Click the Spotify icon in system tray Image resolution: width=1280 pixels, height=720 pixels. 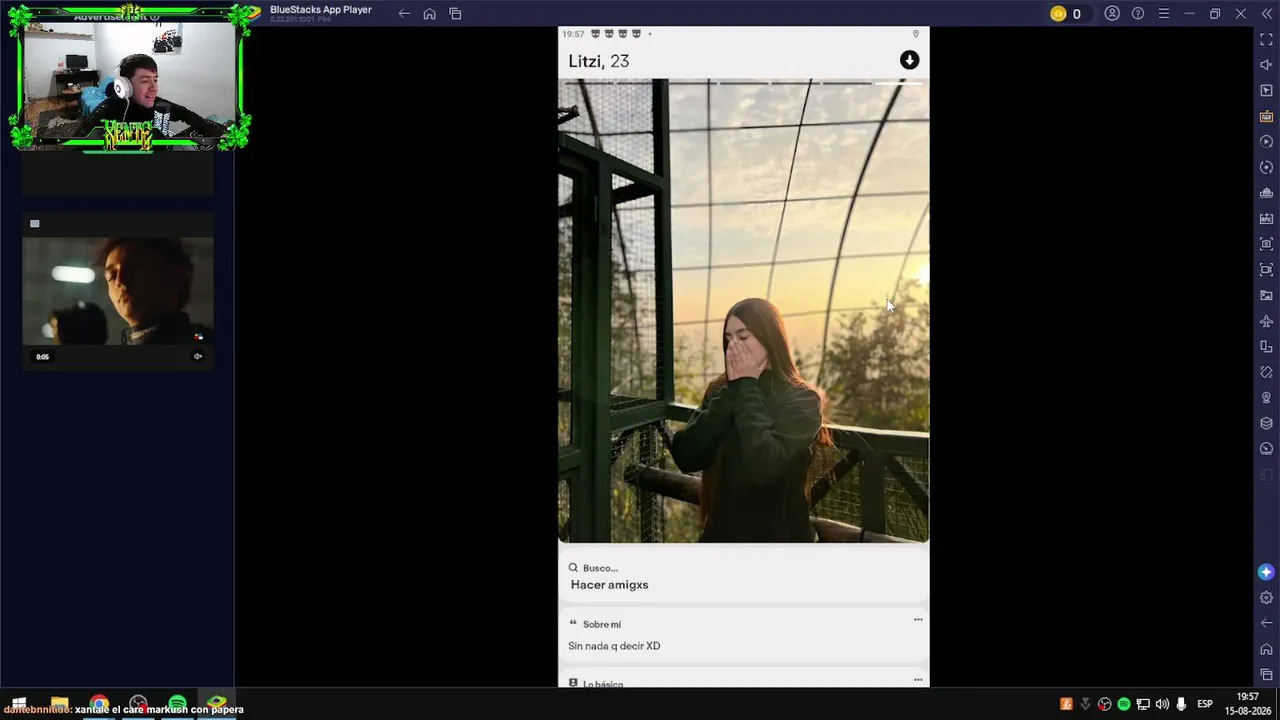tap(1124, 704)
